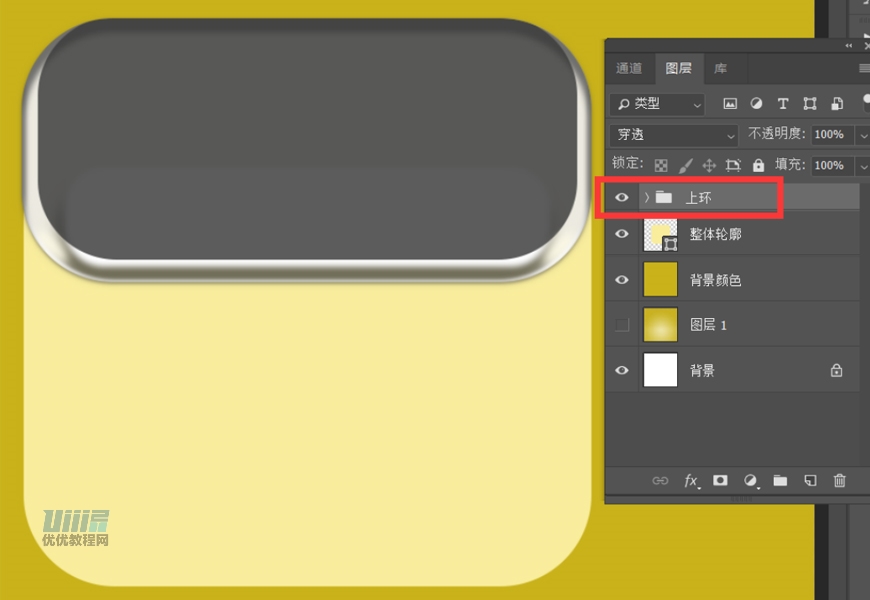Create new fill or adjustment layer icon
Image resolution: width=870 pixels, height=600 pixels.
[x=751, y=481]
